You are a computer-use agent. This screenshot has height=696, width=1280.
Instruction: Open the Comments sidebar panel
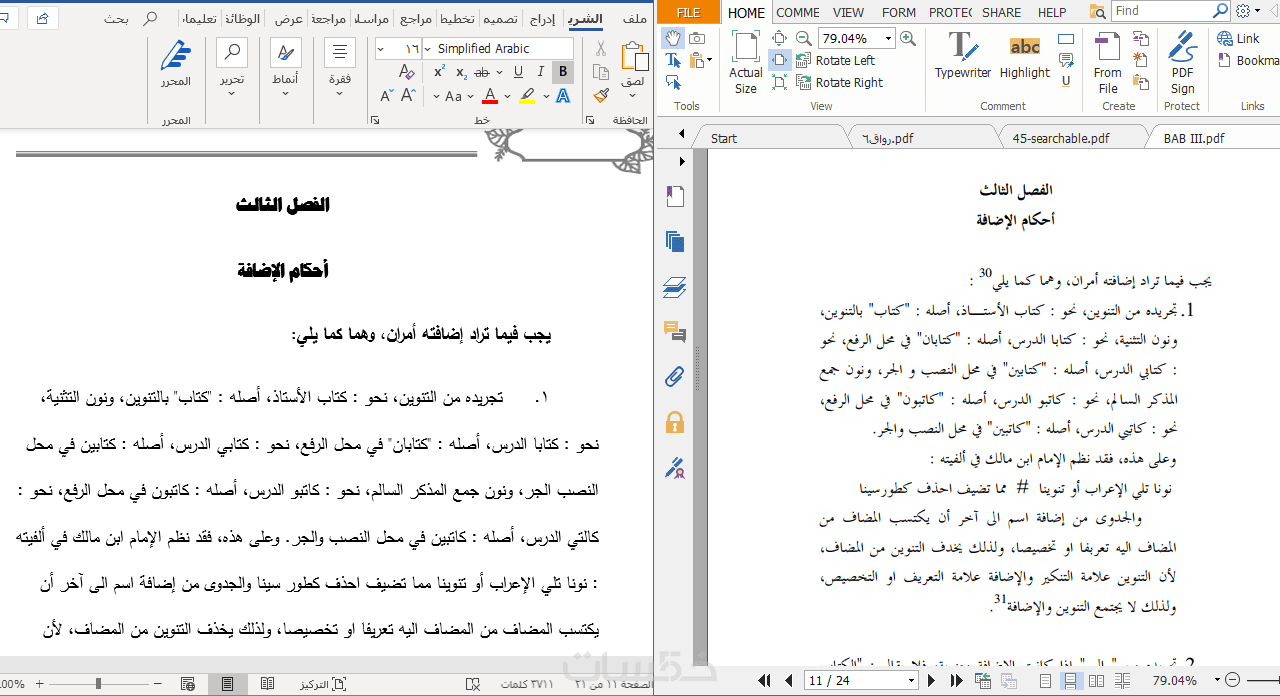pyautogui.click(x=675, y=331)
